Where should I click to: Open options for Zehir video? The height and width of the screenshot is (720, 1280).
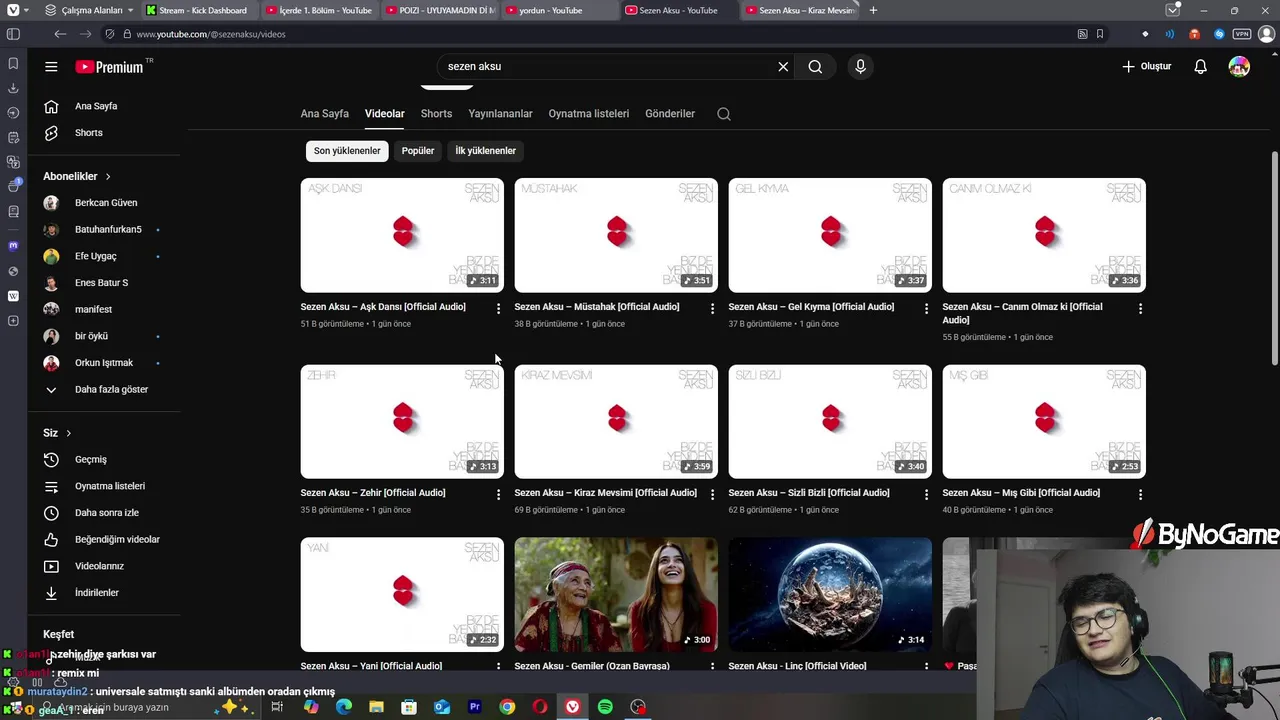pos(498,495)
